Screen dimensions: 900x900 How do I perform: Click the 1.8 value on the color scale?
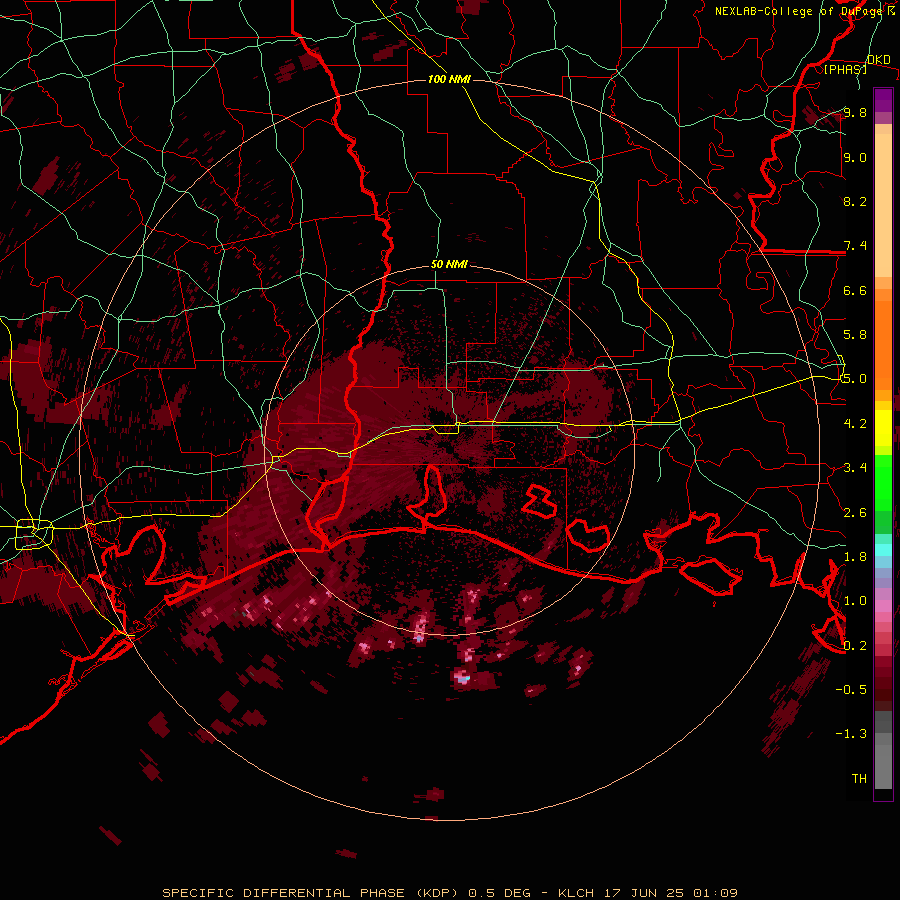pyautogui.click(x=855, y=557)
